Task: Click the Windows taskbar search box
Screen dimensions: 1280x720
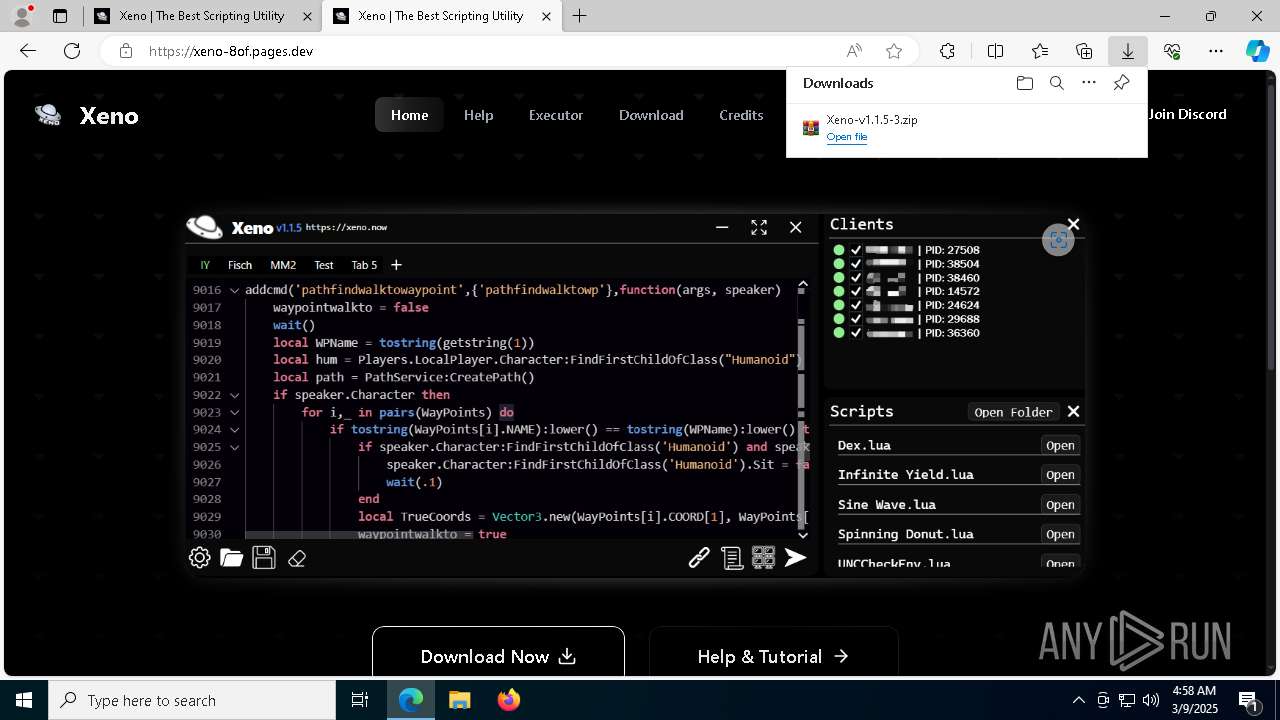Action: point(192,701)
